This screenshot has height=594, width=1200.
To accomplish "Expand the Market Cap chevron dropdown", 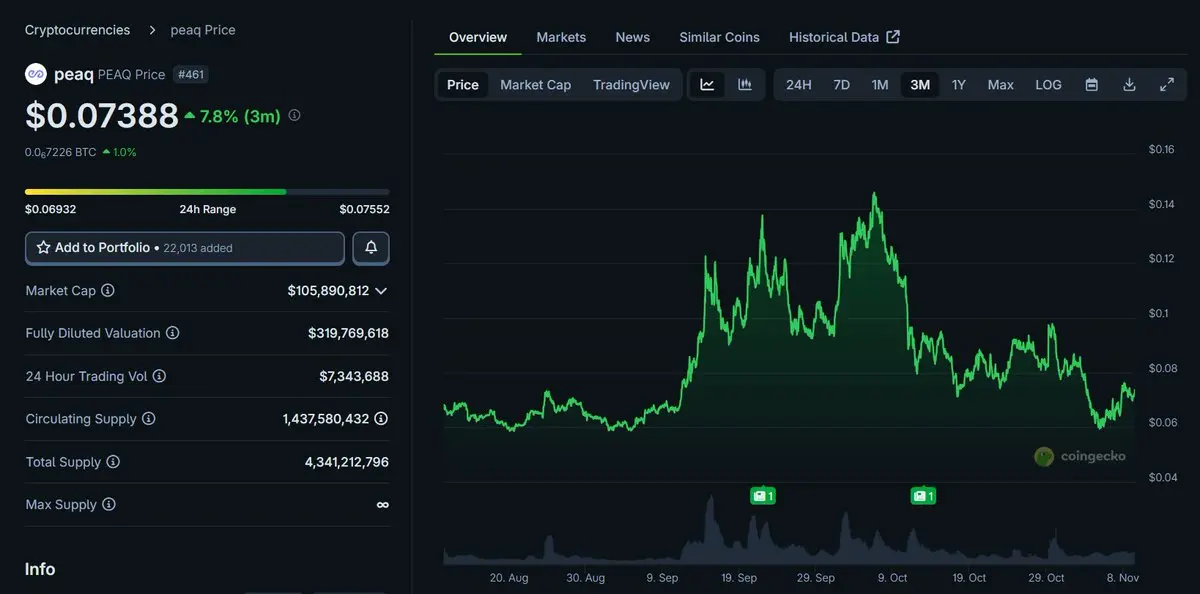I will point(381,291).
